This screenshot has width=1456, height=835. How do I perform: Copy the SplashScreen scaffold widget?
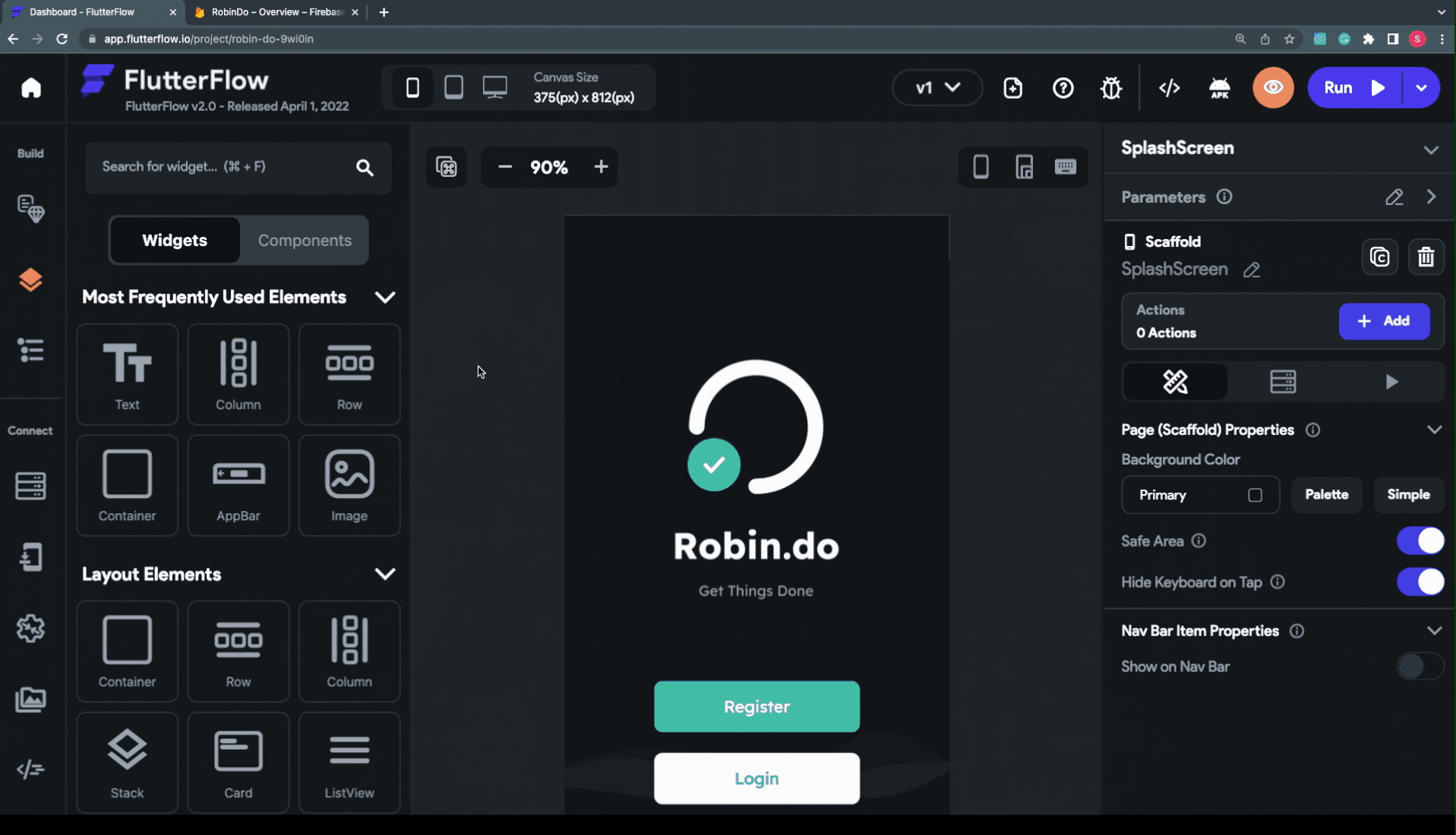(x=1380, y=257)
